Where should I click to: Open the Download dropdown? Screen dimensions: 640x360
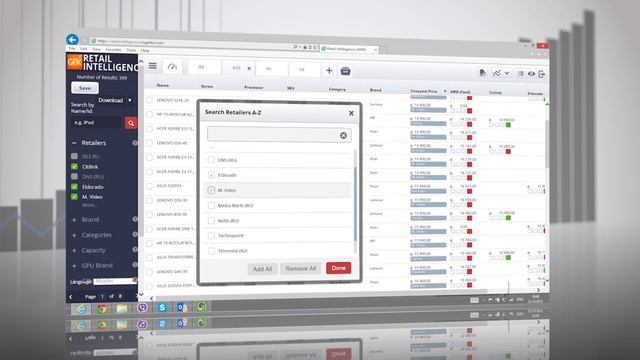pos(115,100)
